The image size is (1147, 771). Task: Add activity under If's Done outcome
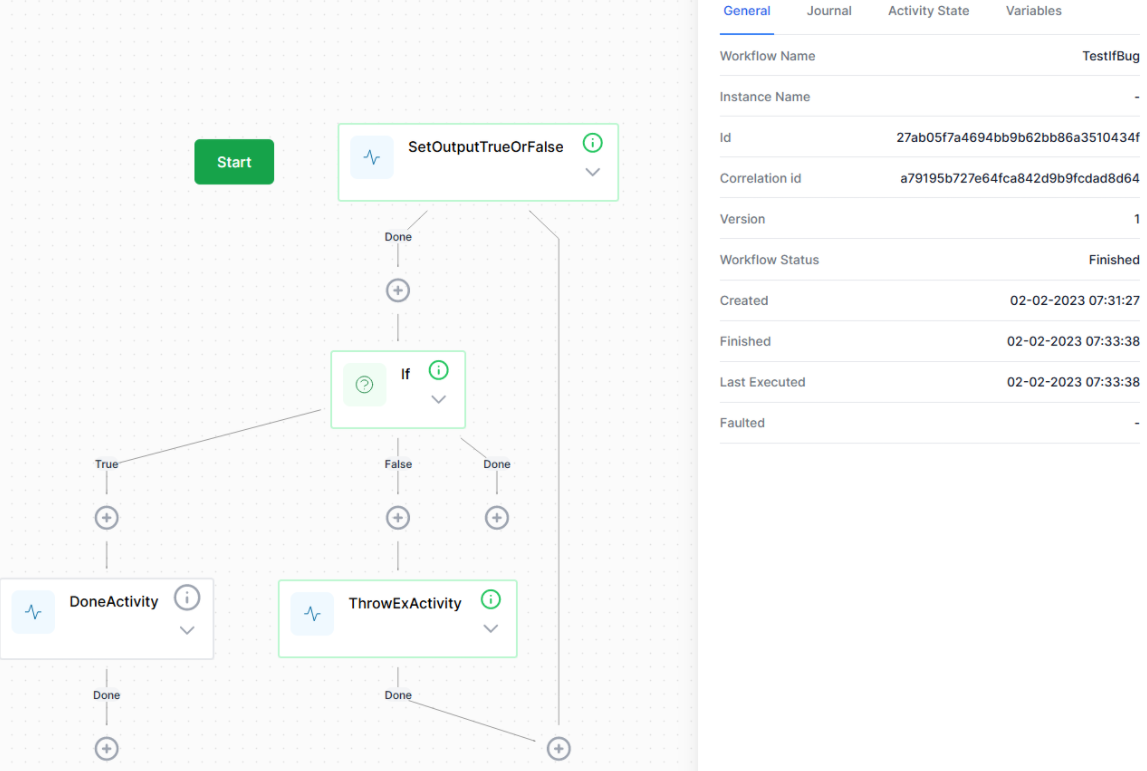pos(497,518)
